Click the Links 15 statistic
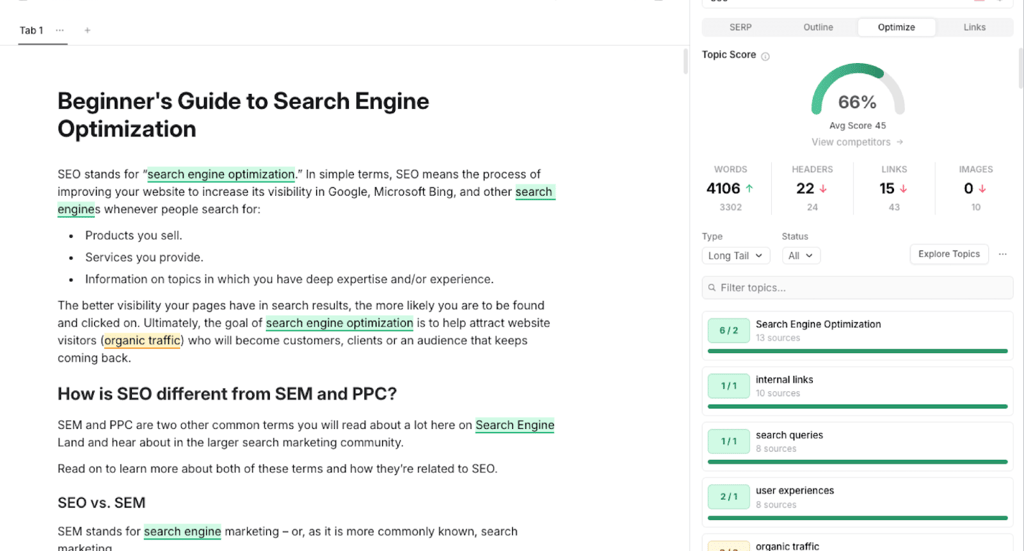Image resolution: width=1024 pixels, height=551 pixels. [894, 188]
